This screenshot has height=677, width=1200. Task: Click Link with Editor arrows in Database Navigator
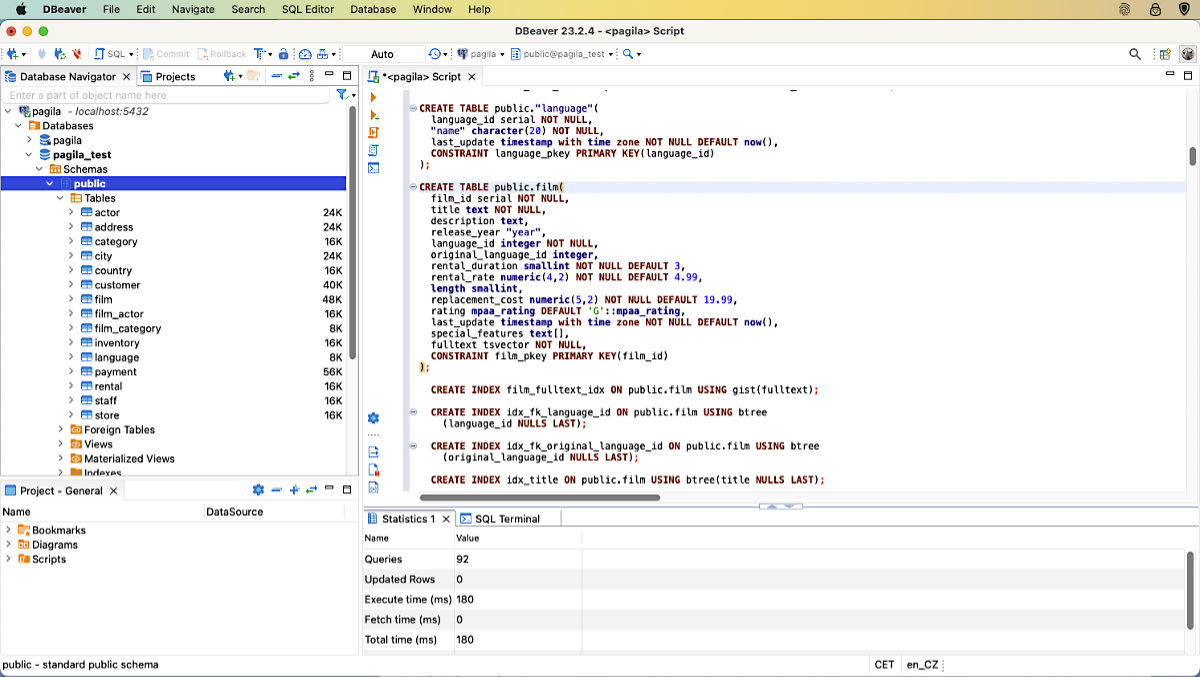[x=294, y=76]
